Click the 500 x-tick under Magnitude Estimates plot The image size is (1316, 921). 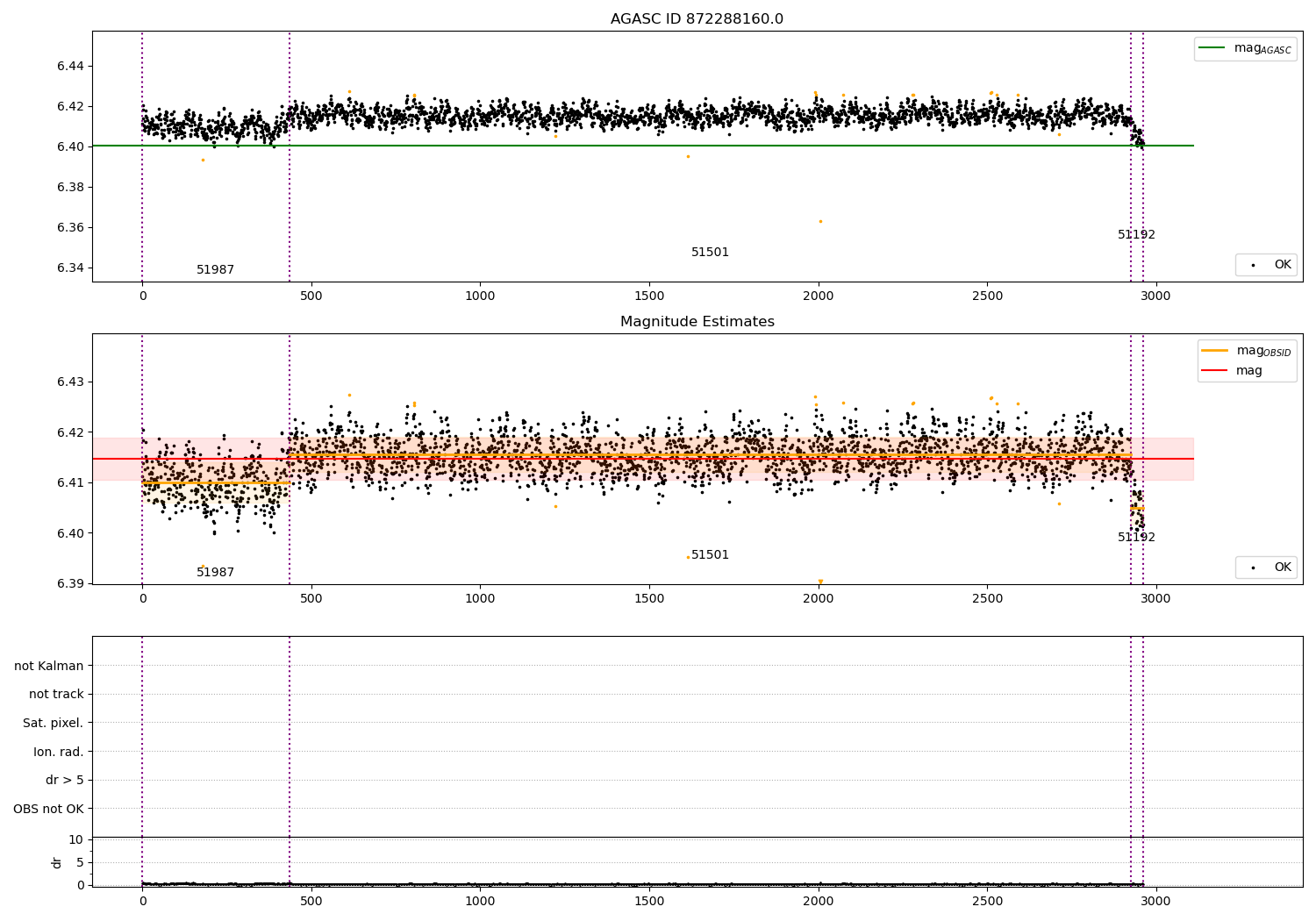point(311,599)
